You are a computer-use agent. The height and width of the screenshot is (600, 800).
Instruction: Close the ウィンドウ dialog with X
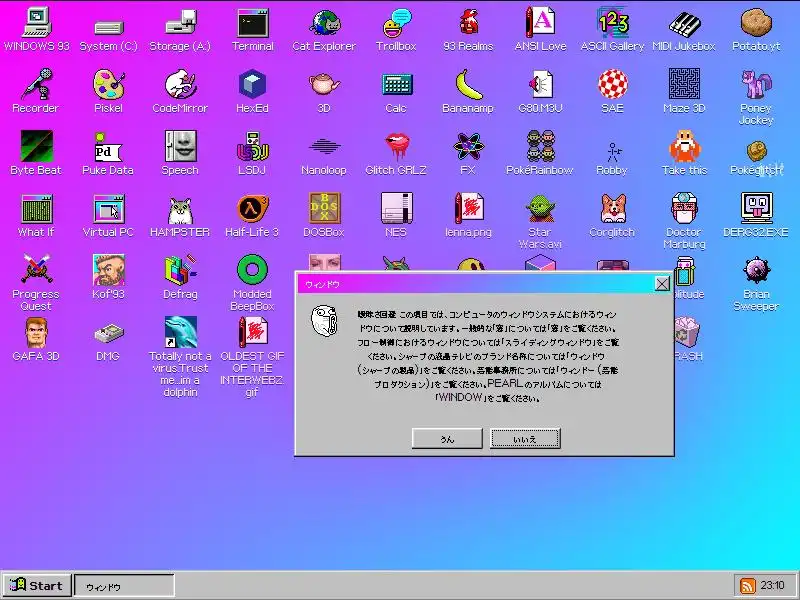pos(662,284)
